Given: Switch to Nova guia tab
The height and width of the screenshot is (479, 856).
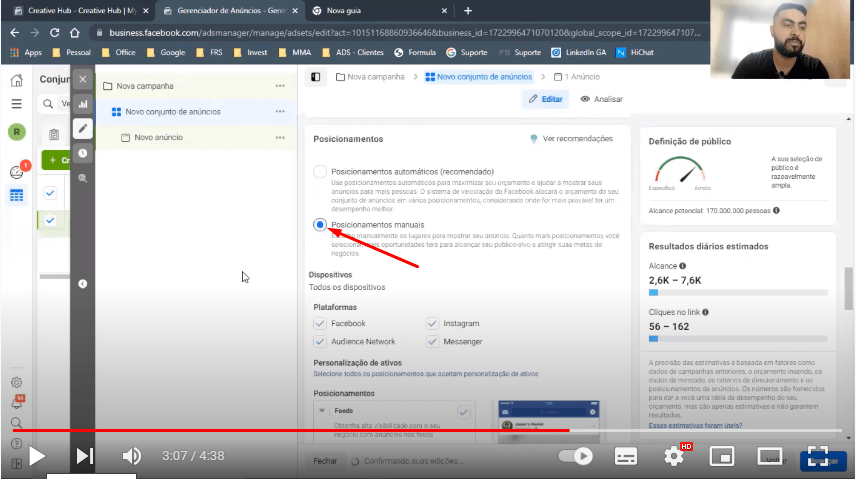Looking at the screenshot, I should [x=379, y=10].
